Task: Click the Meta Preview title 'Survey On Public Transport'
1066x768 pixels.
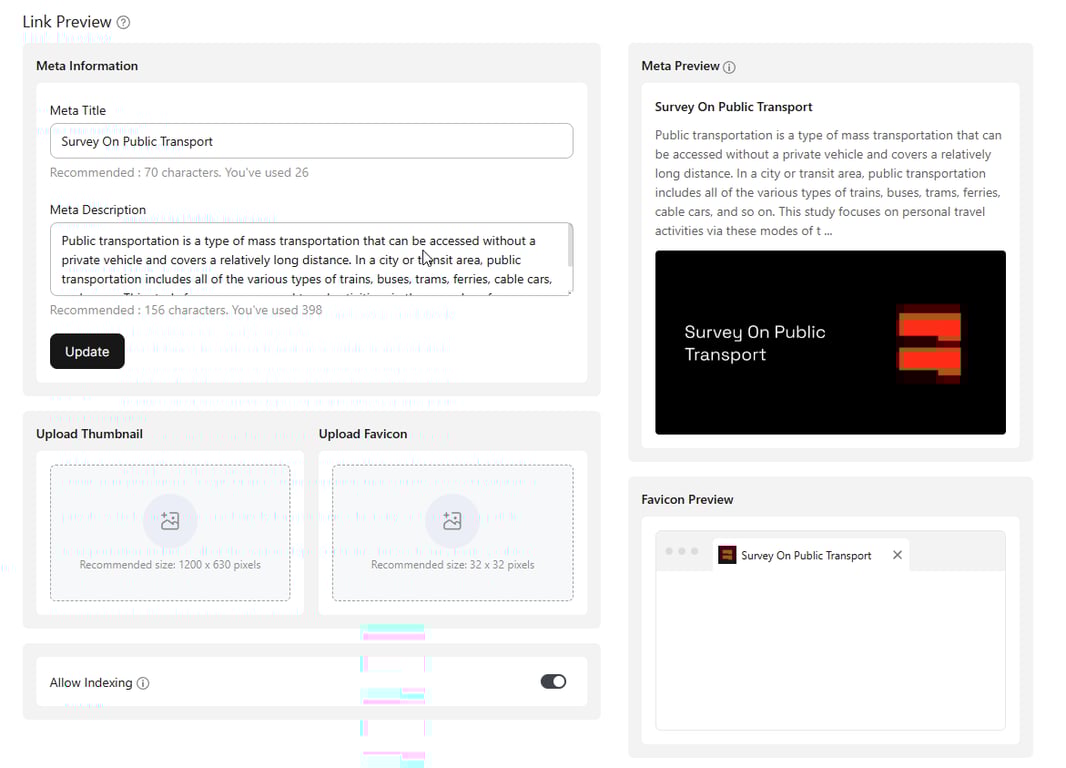Action: click(x=734, y=107)
